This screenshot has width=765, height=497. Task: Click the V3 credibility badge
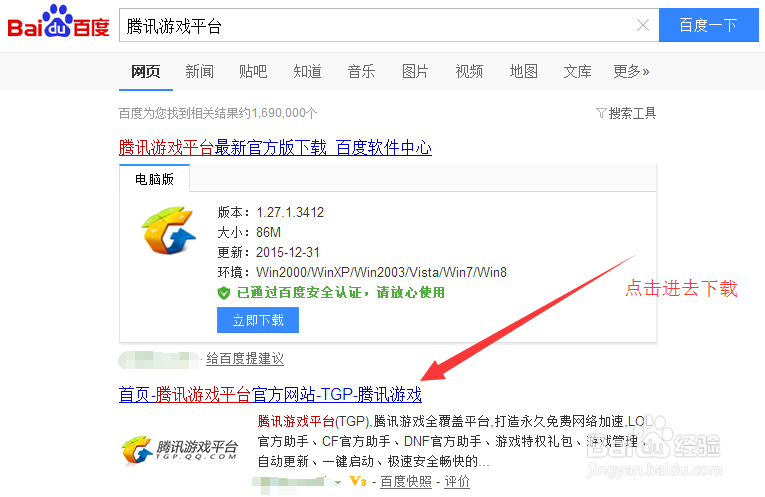pos(358,482)
